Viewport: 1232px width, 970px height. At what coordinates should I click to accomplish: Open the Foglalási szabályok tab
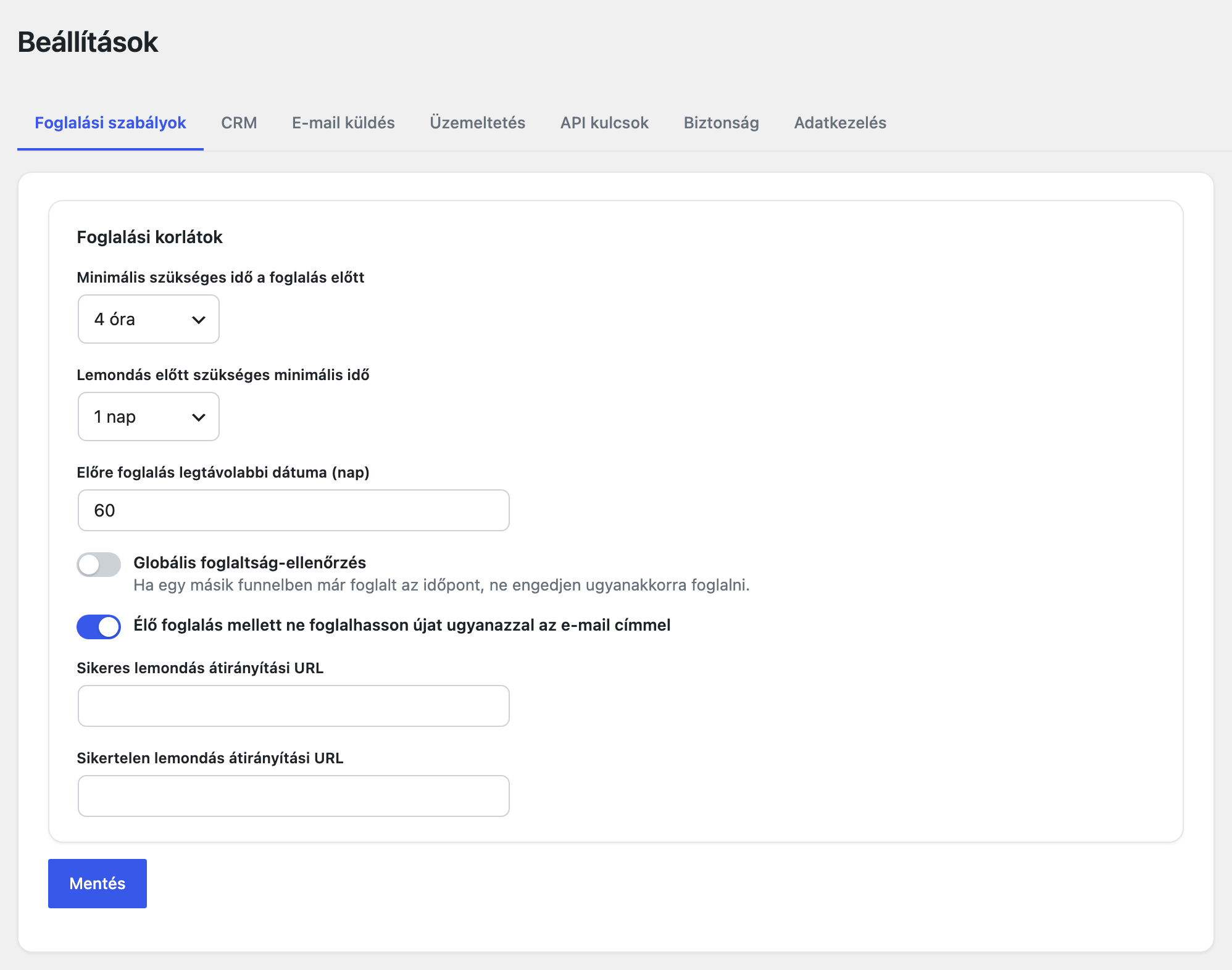(110, 123)
